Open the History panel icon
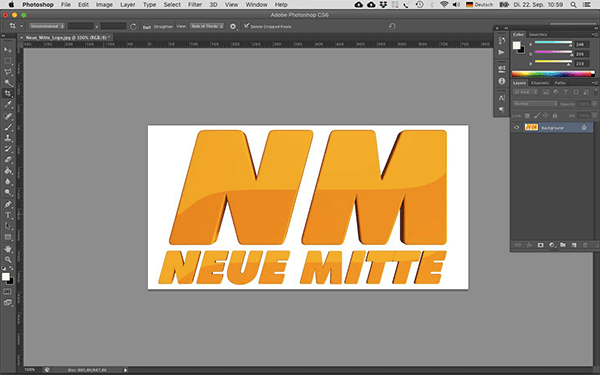 [x=502, y=41]
